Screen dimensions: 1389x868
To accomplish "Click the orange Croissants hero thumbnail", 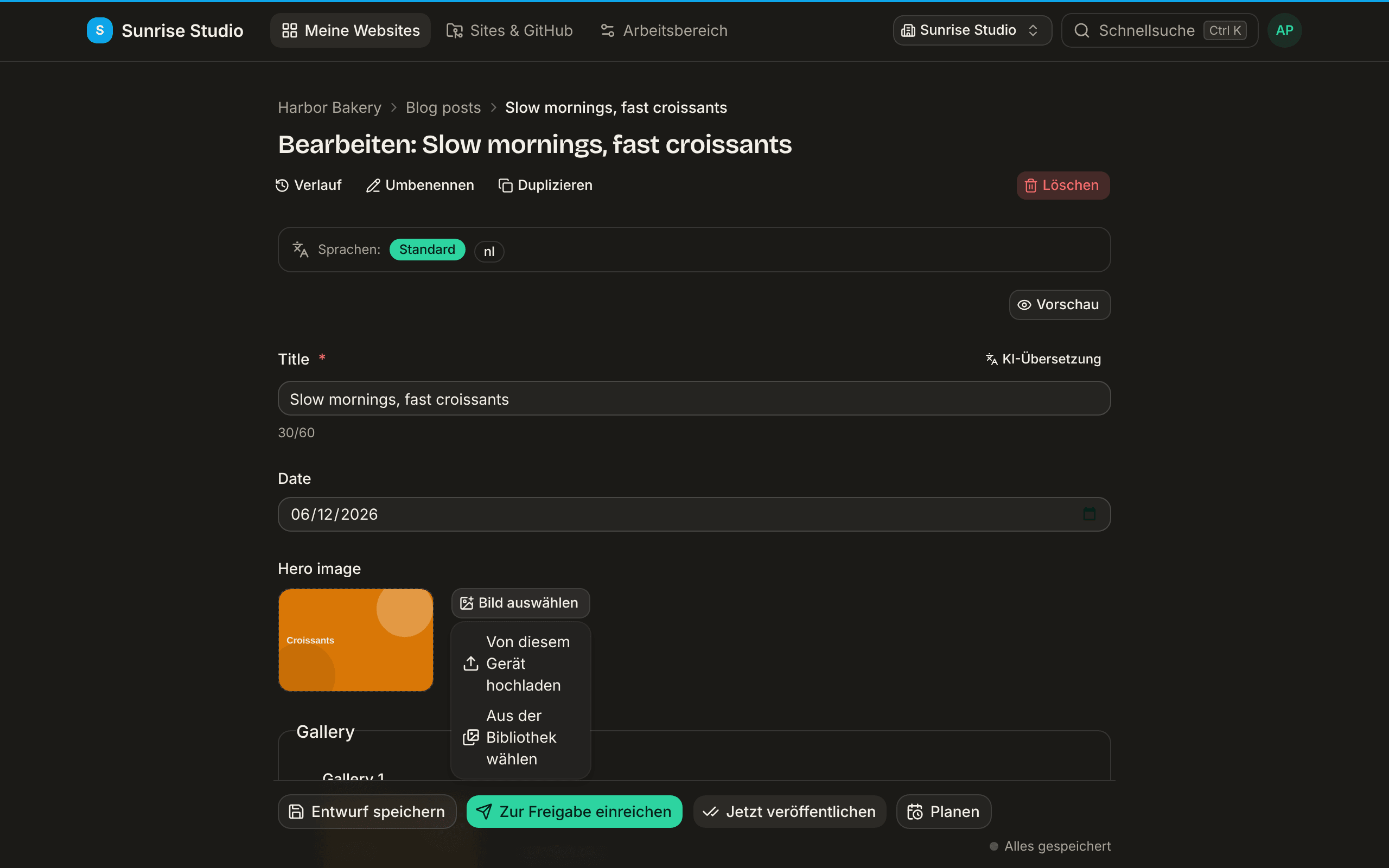I will point(356,640).
